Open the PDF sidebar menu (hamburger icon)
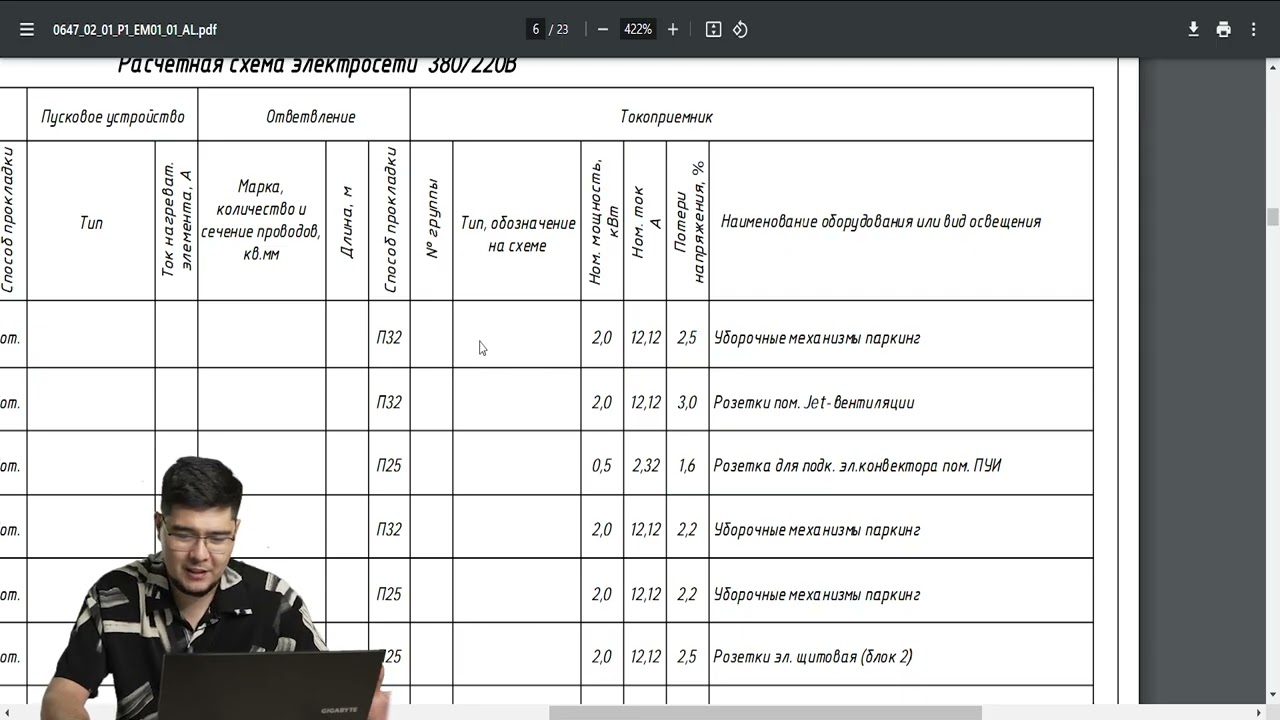This screenshot has height=720, width=1280. tap(27, 30)
